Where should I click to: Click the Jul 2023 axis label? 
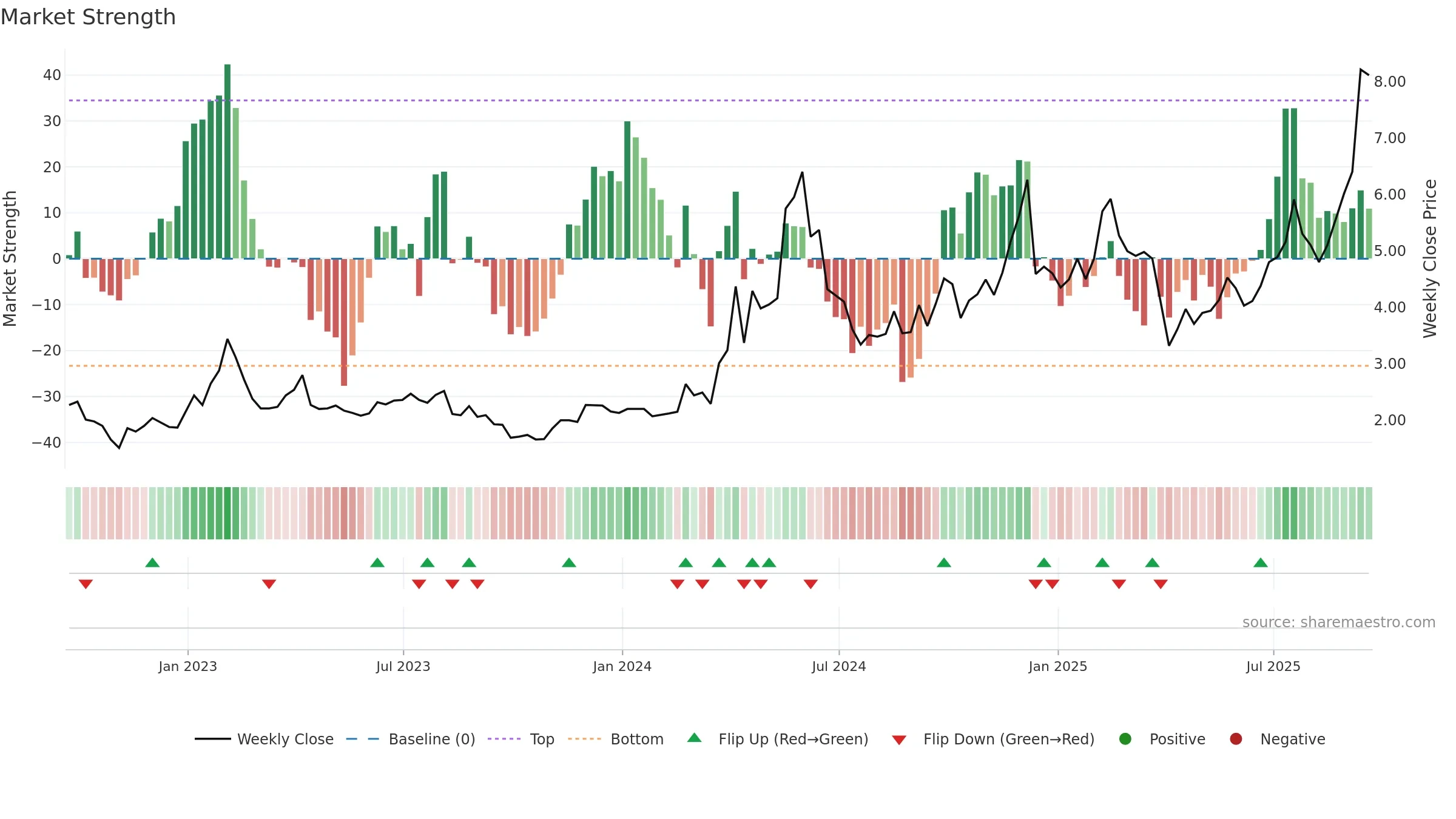[403, 666]
